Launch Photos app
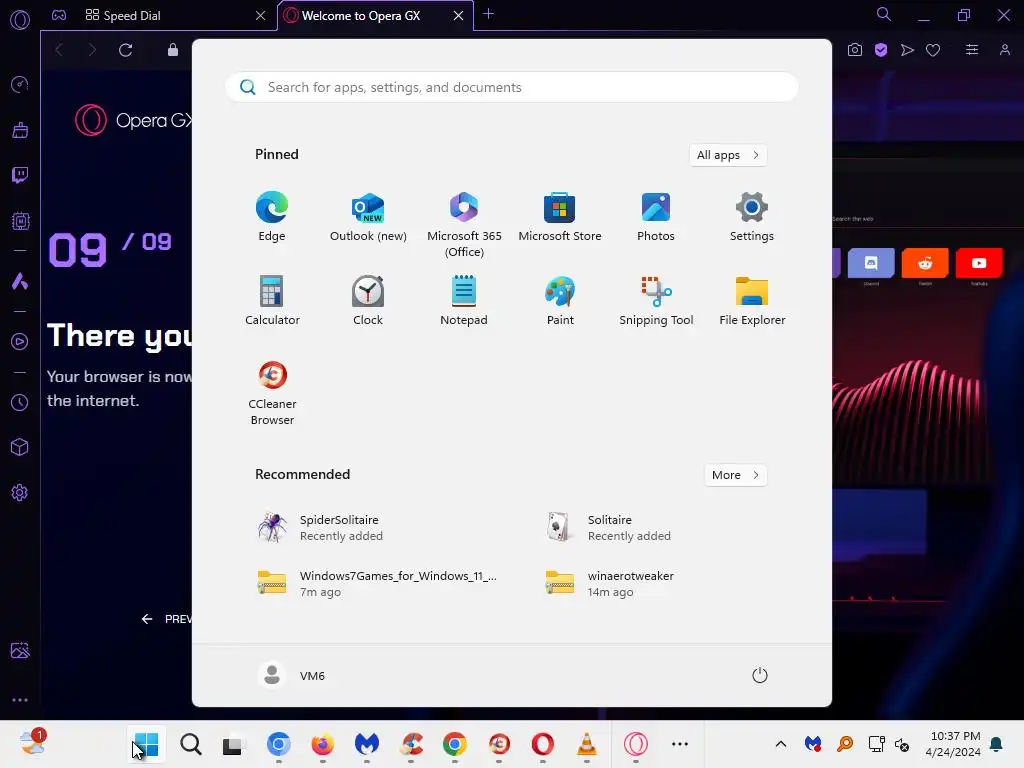The image size is (1024, 768). click(x=656, y=217)
